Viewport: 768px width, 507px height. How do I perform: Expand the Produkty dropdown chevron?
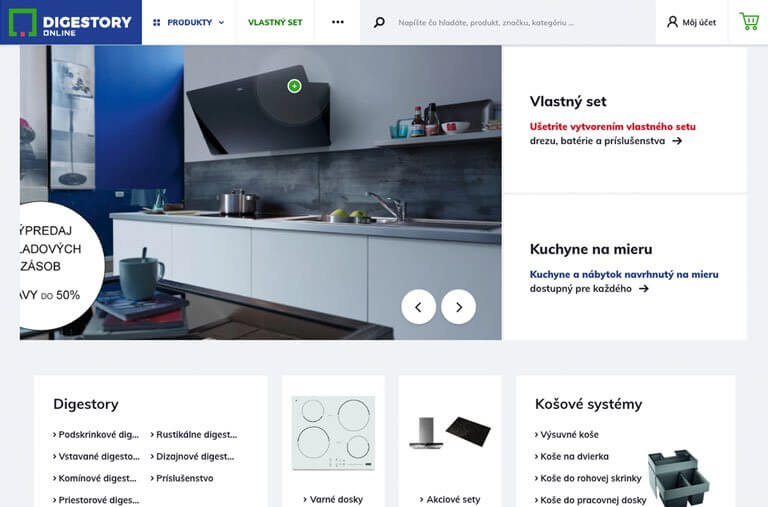(x=221, y=23)
